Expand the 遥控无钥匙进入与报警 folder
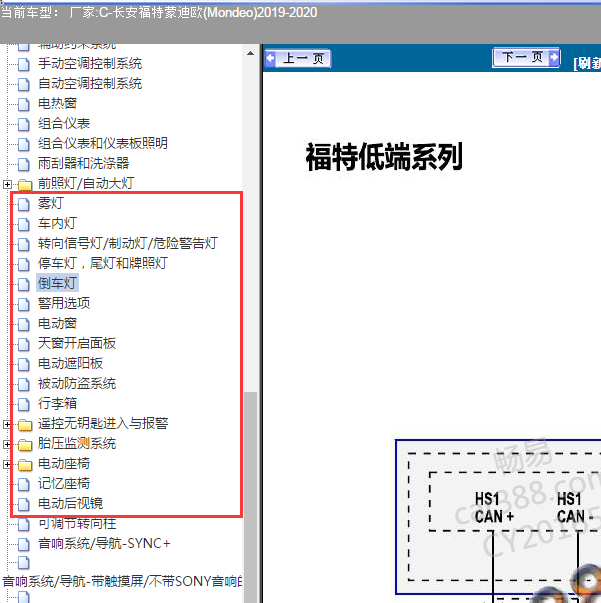 [7, 424]
